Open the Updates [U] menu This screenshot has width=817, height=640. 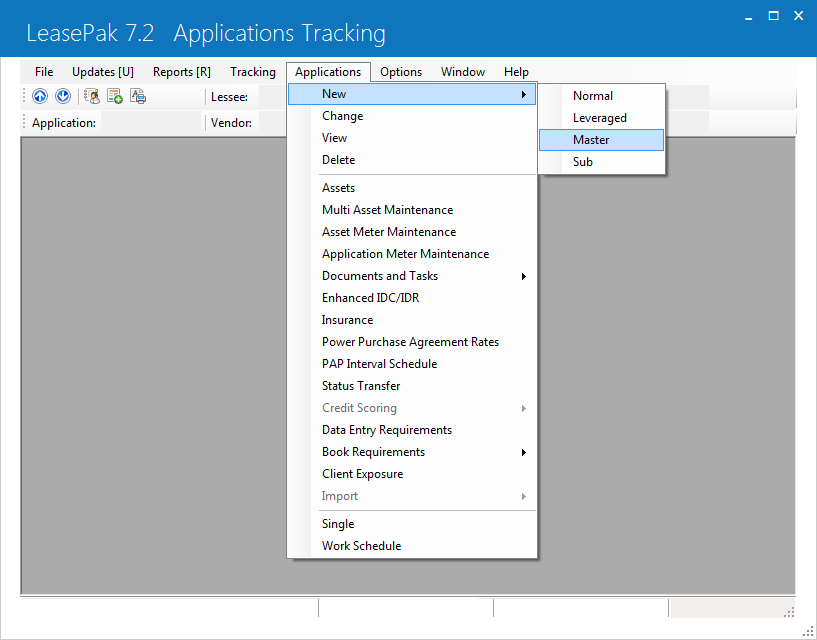tap(103, 72)
